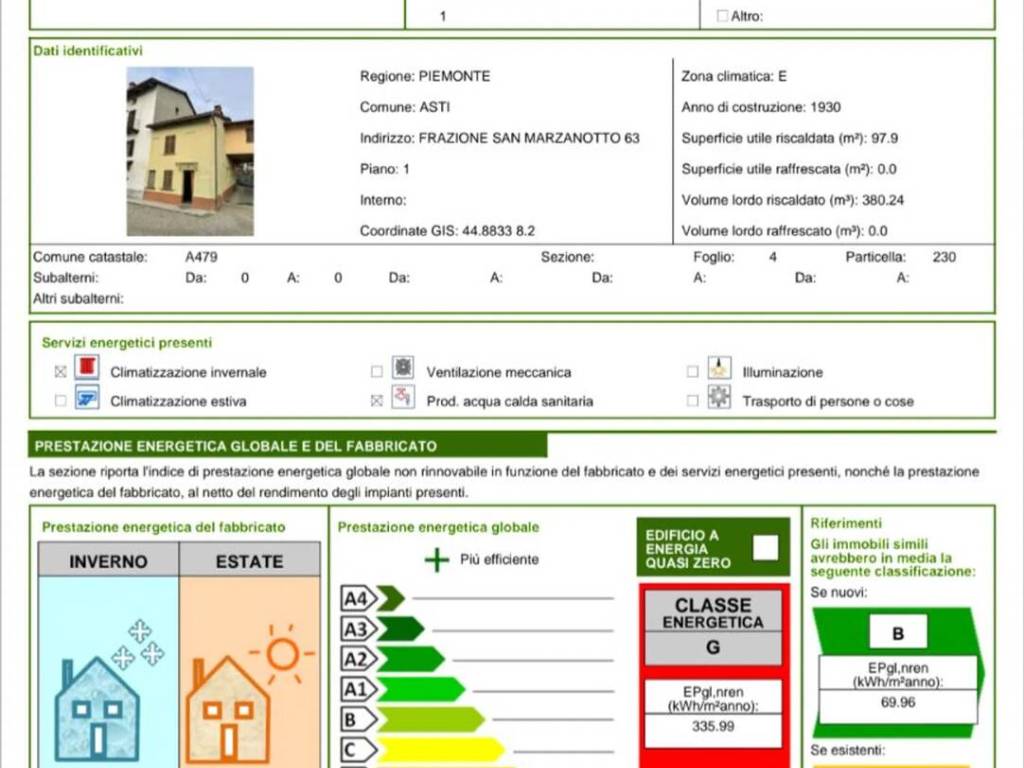Click the Climatizzazione invernale radiator icon
The width and height of the screenshot is (1024, 768).
pos(88,368)
